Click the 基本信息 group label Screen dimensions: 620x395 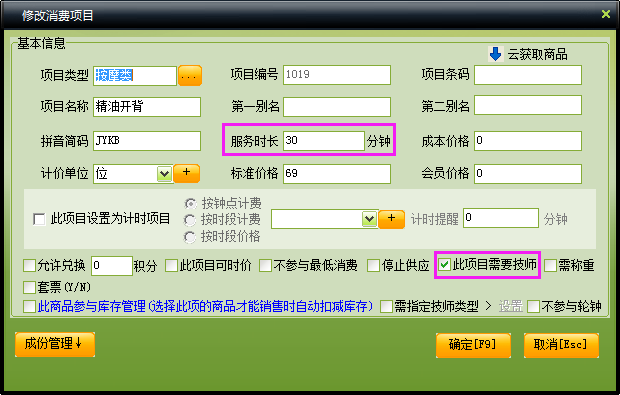(x=41, y=43)
